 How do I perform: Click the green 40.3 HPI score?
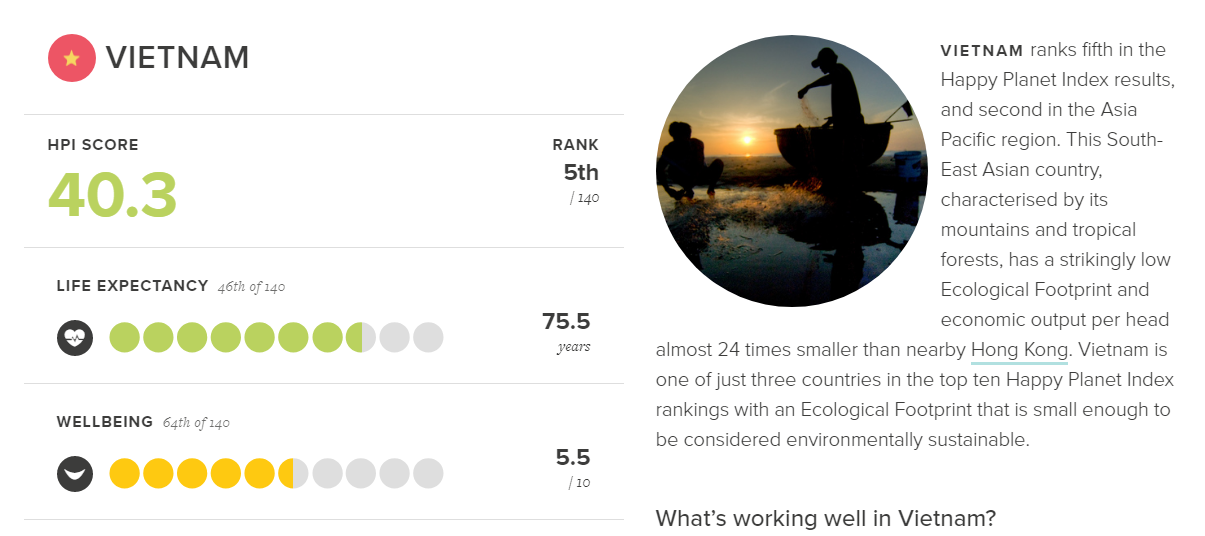tap(113, 195)
